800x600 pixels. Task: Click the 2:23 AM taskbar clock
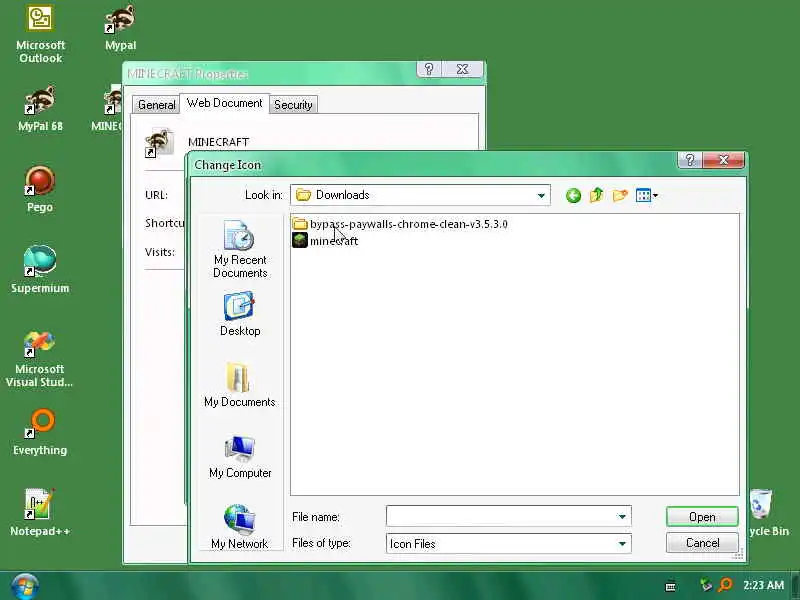763,585
